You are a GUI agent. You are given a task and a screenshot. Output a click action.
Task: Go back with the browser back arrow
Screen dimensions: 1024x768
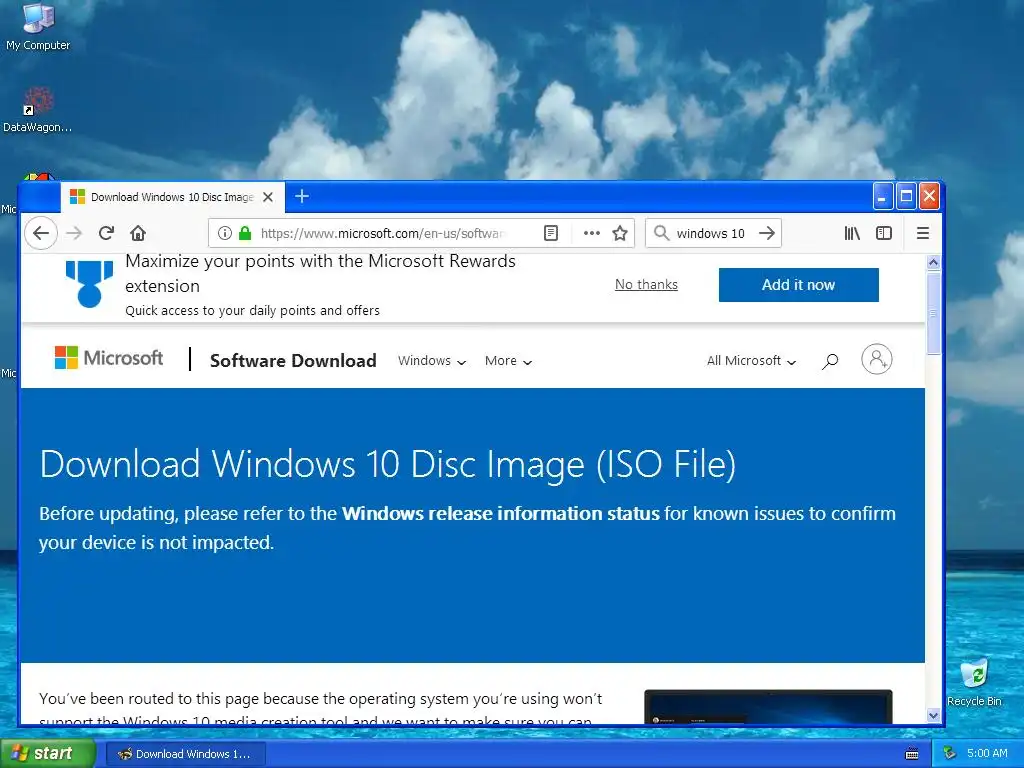click(x=41, y=233)
